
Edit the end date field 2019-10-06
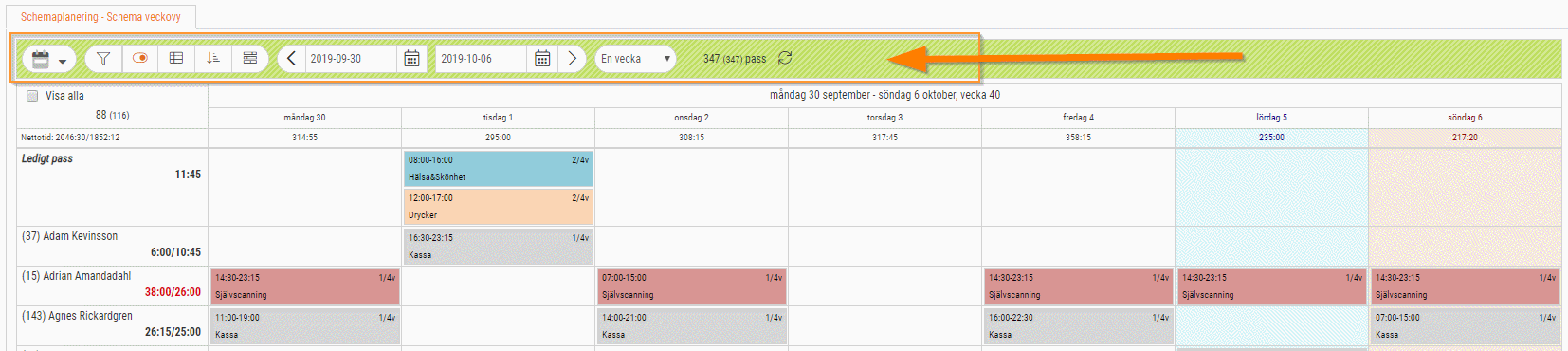(x=481, y=59)
